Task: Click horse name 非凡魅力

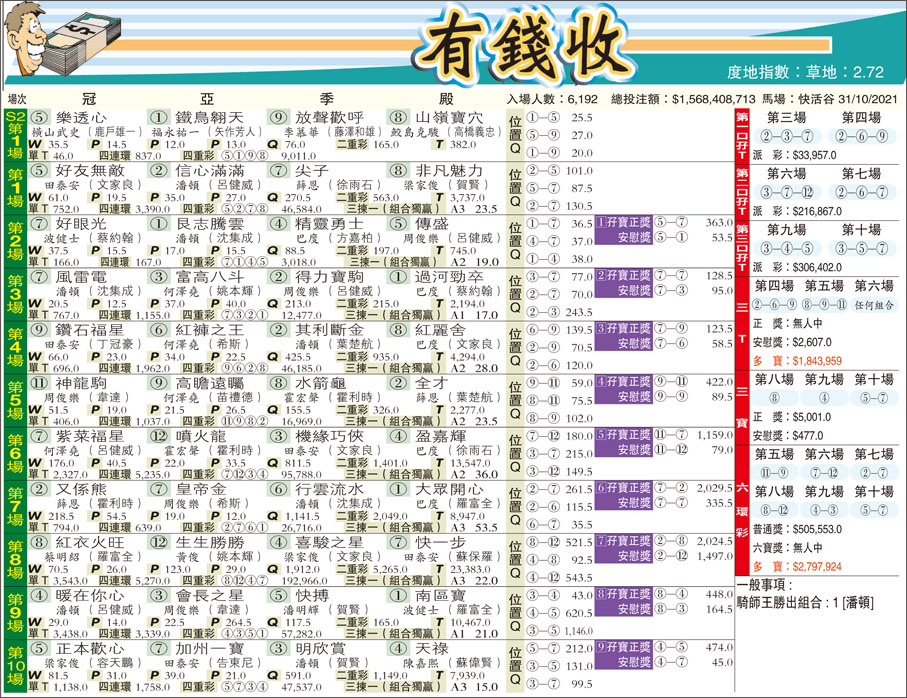Action: click(x=449, y=171)
